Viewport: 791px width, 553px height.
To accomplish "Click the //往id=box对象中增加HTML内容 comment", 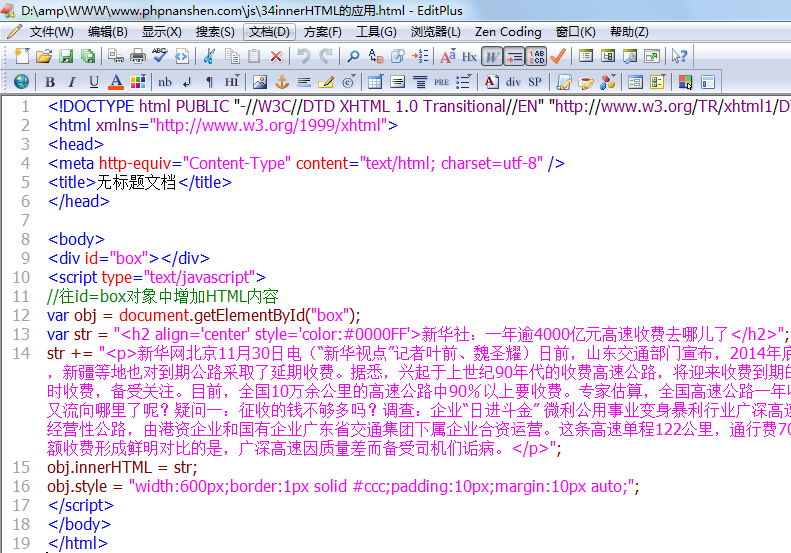I will tap(162, 296).
